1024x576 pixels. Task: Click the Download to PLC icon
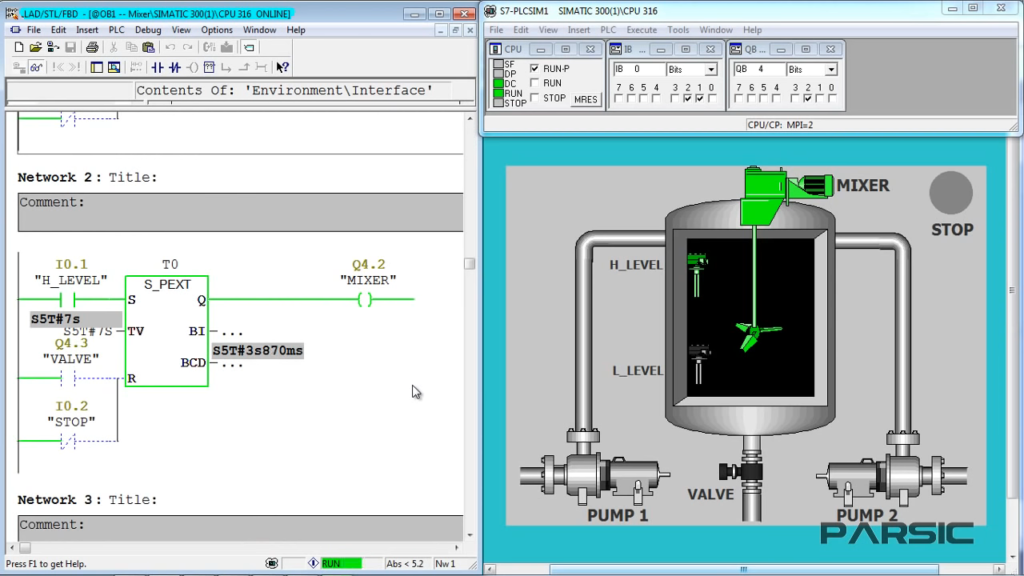point(227,47)
